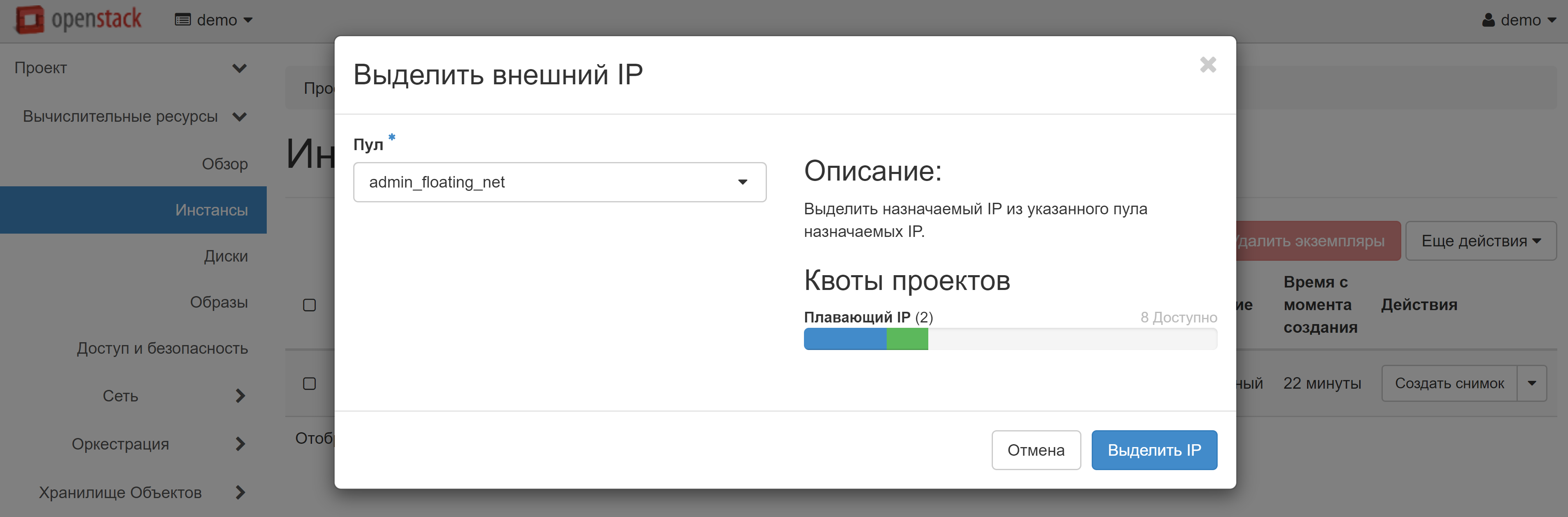Click the Выделить IP button

1154,450
